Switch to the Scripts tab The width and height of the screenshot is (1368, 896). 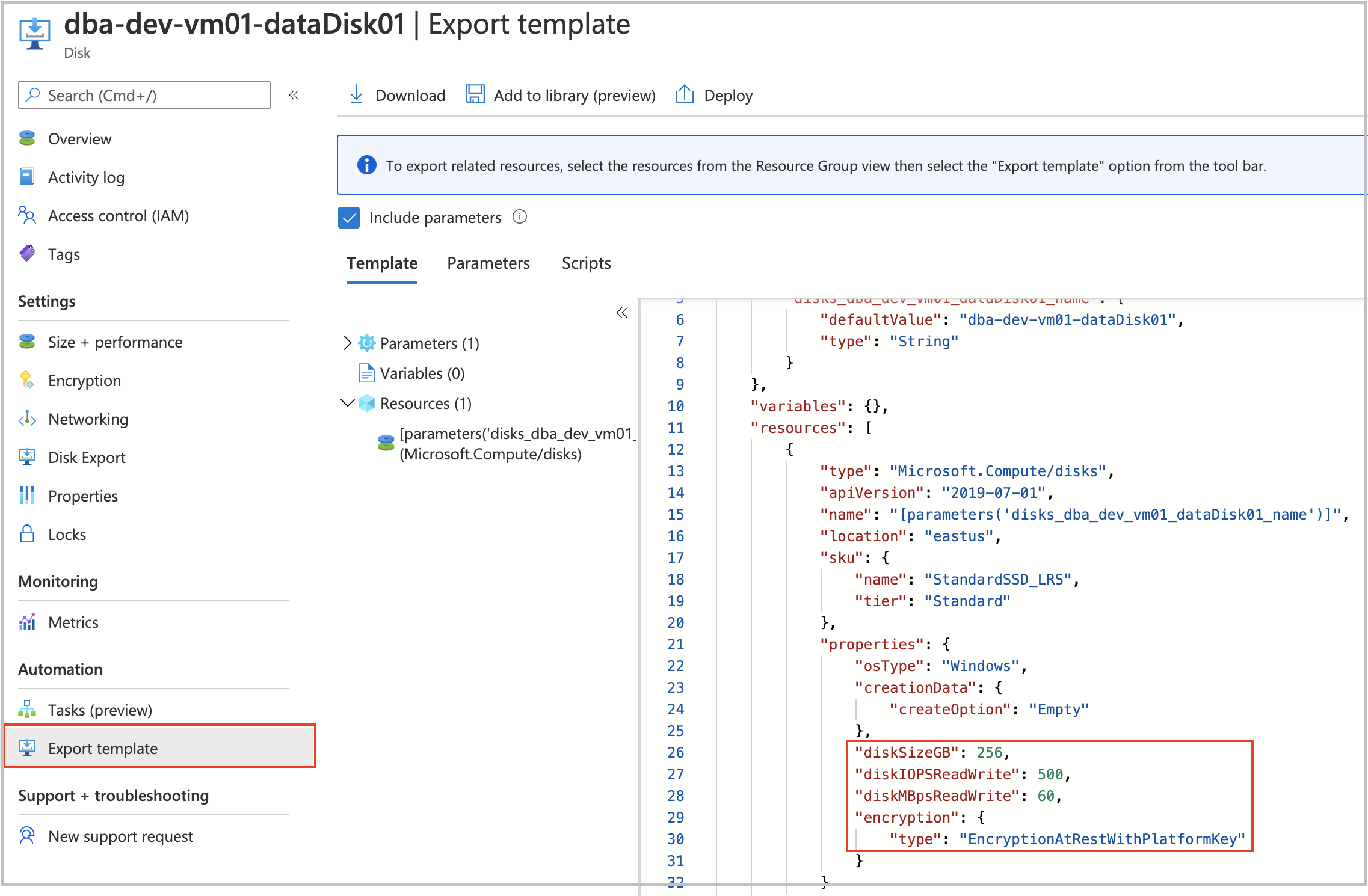(586, 263)
